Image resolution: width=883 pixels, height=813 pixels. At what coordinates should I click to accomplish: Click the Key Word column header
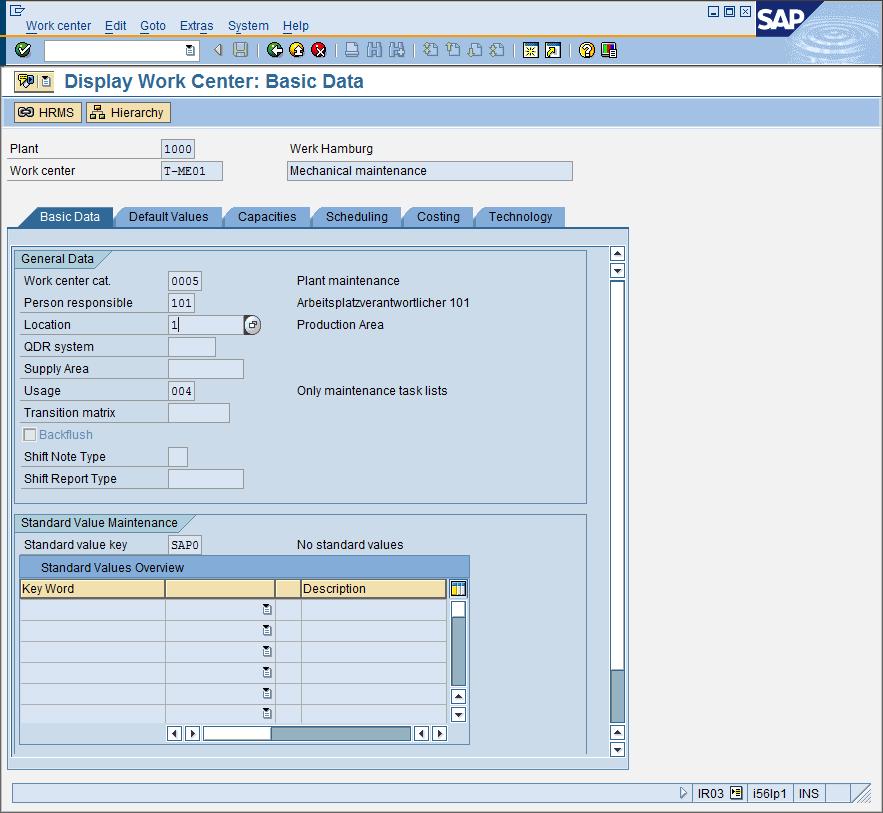(x=92, y=589)
